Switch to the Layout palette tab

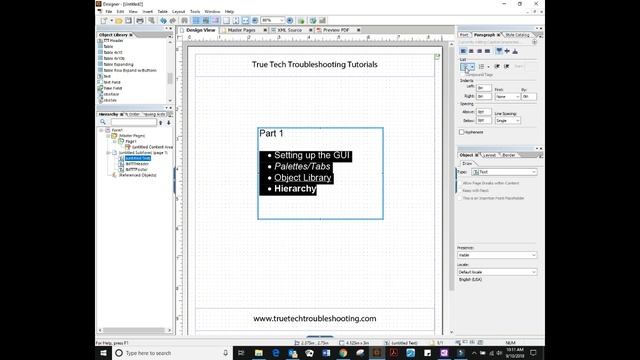click(489, 155)
